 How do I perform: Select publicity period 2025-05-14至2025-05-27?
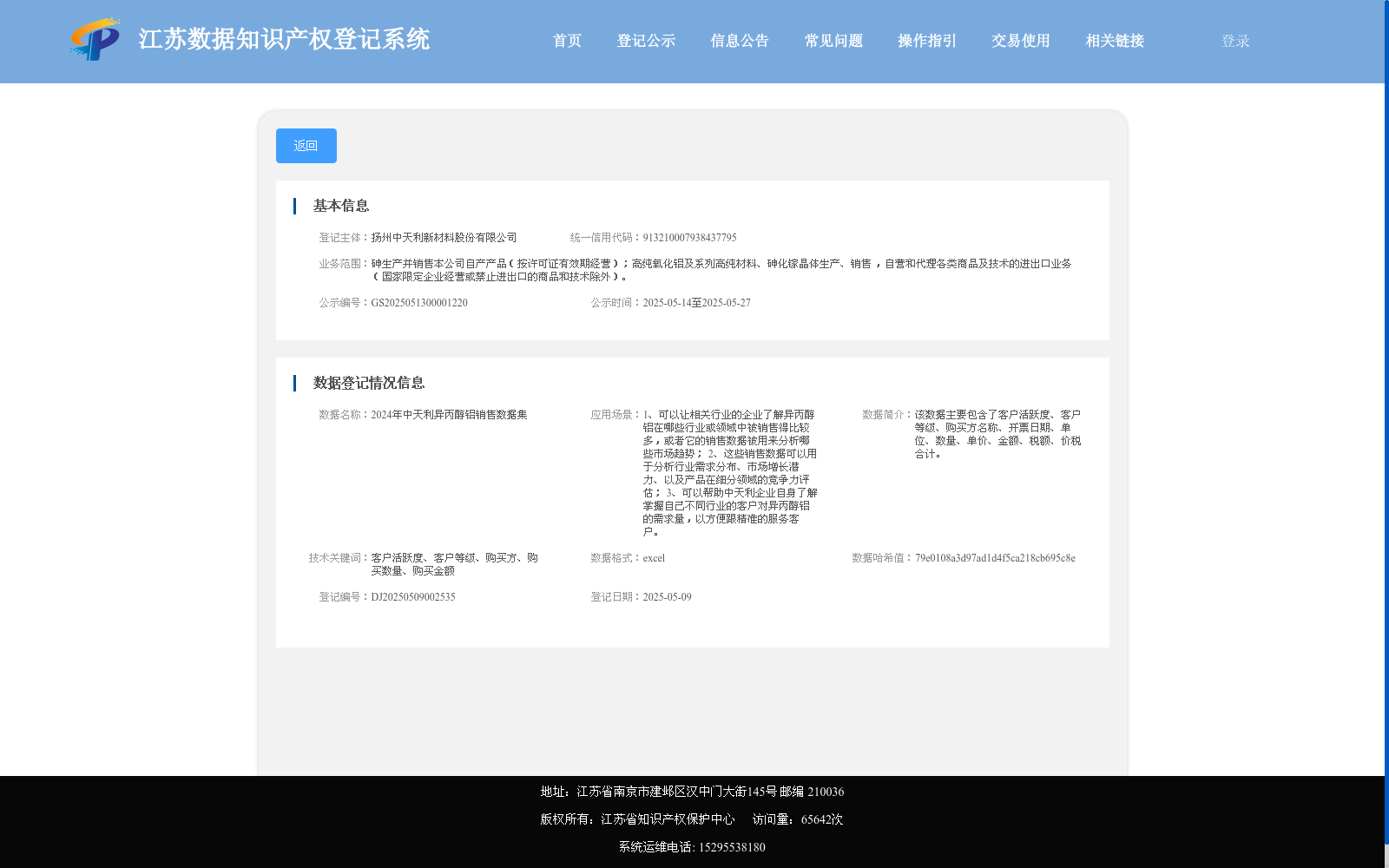(x=696, y=303)
